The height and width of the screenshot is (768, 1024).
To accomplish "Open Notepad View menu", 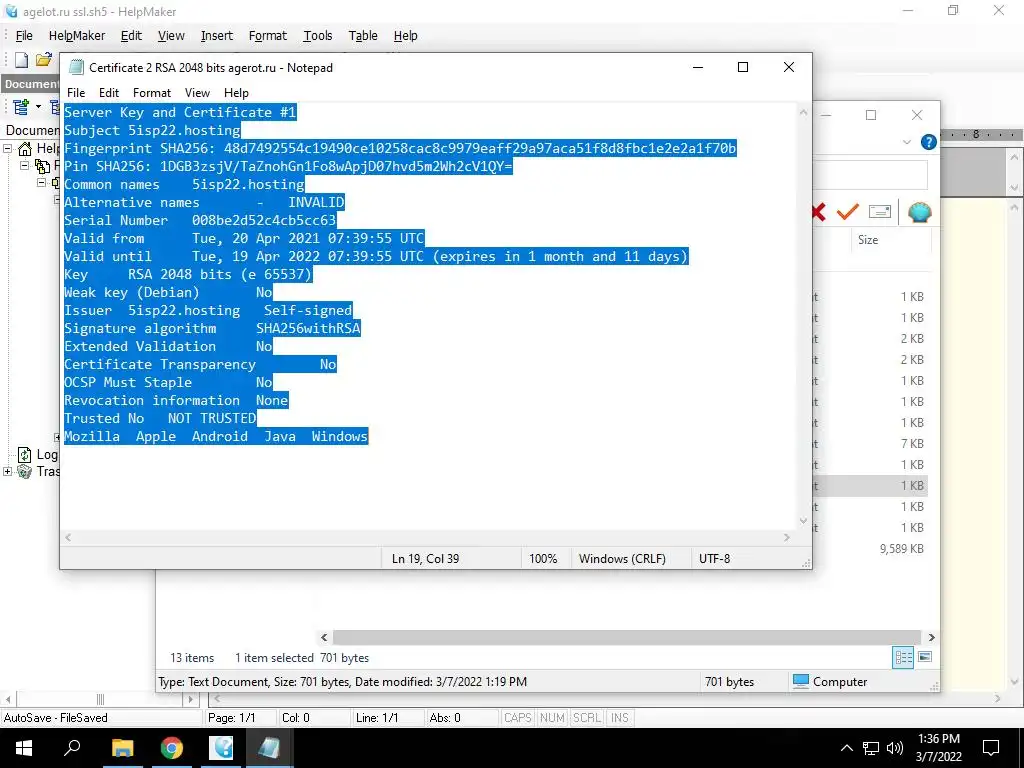I will tap(197, 93).
